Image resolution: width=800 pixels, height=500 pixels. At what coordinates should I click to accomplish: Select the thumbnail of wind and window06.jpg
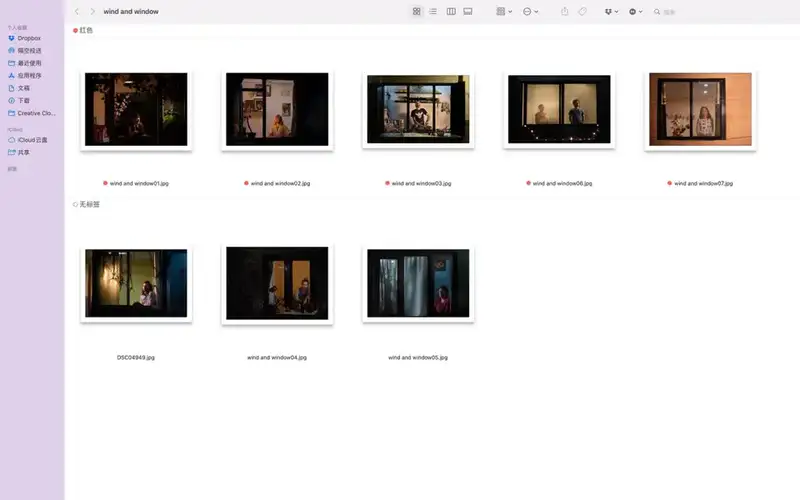(559, 109)
